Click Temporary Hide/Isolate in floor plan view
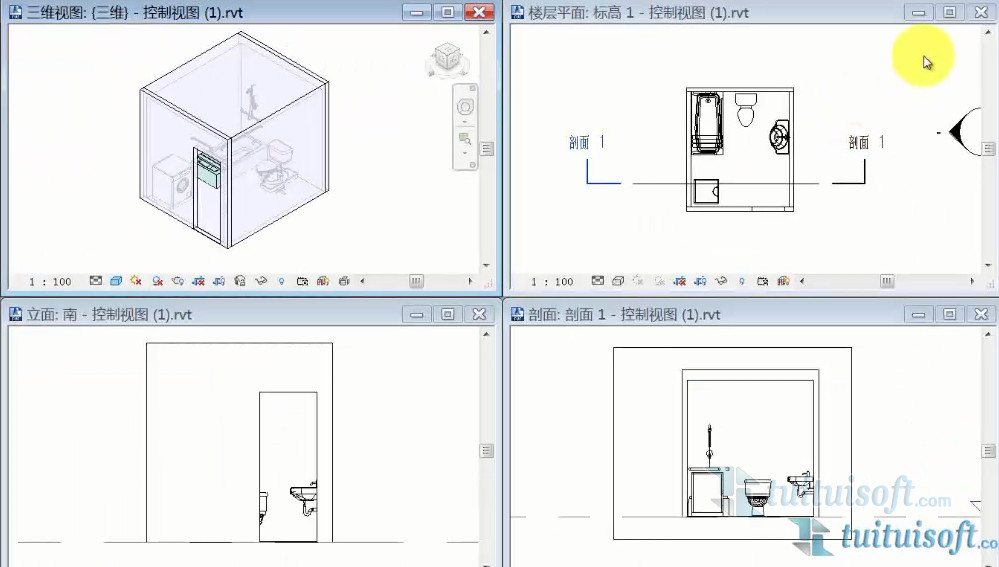Image resolution: width=999 pixels, height=567 pixels. 721,280
